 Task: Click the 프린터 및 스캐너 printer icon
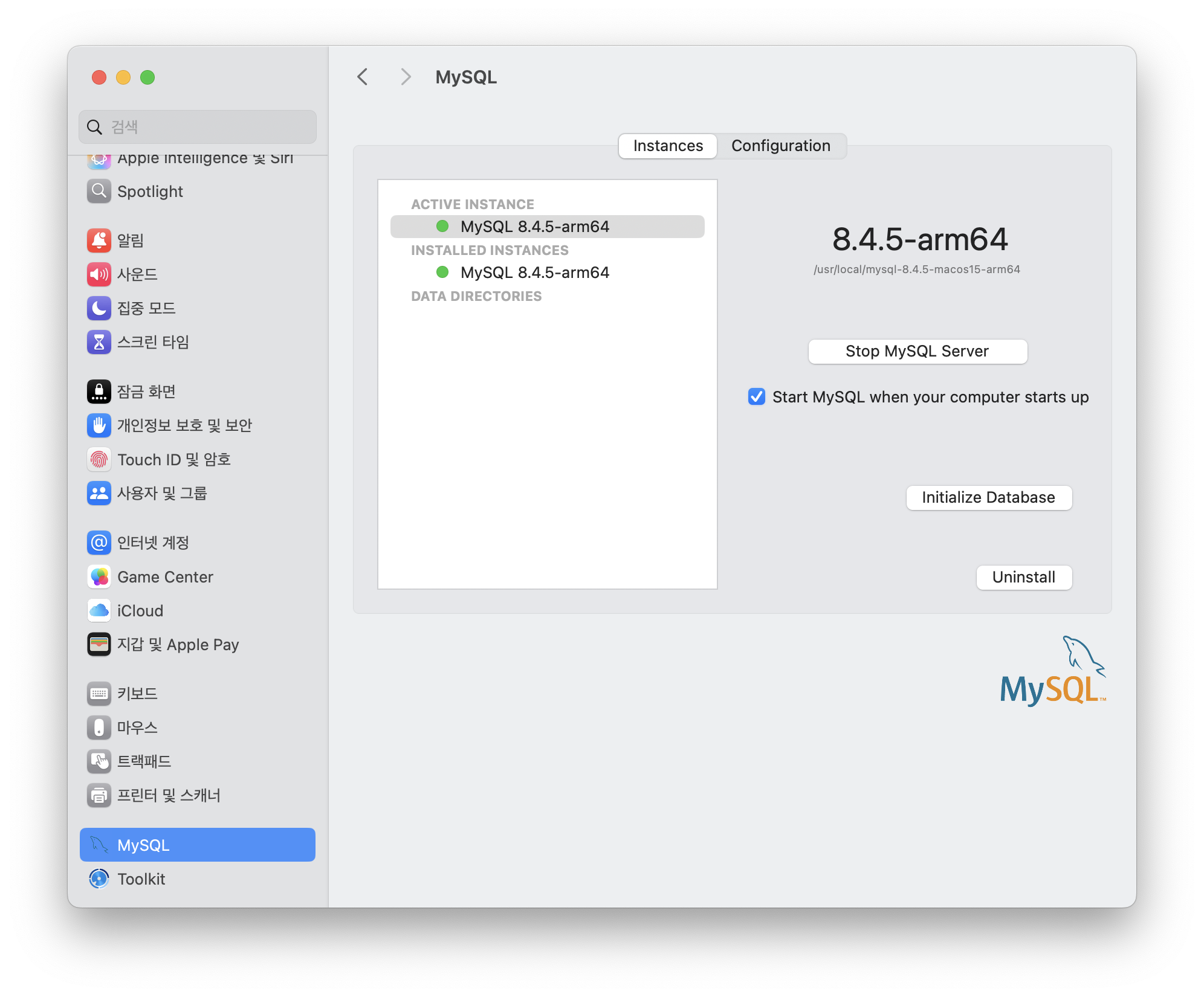click(x=99, y=795)
